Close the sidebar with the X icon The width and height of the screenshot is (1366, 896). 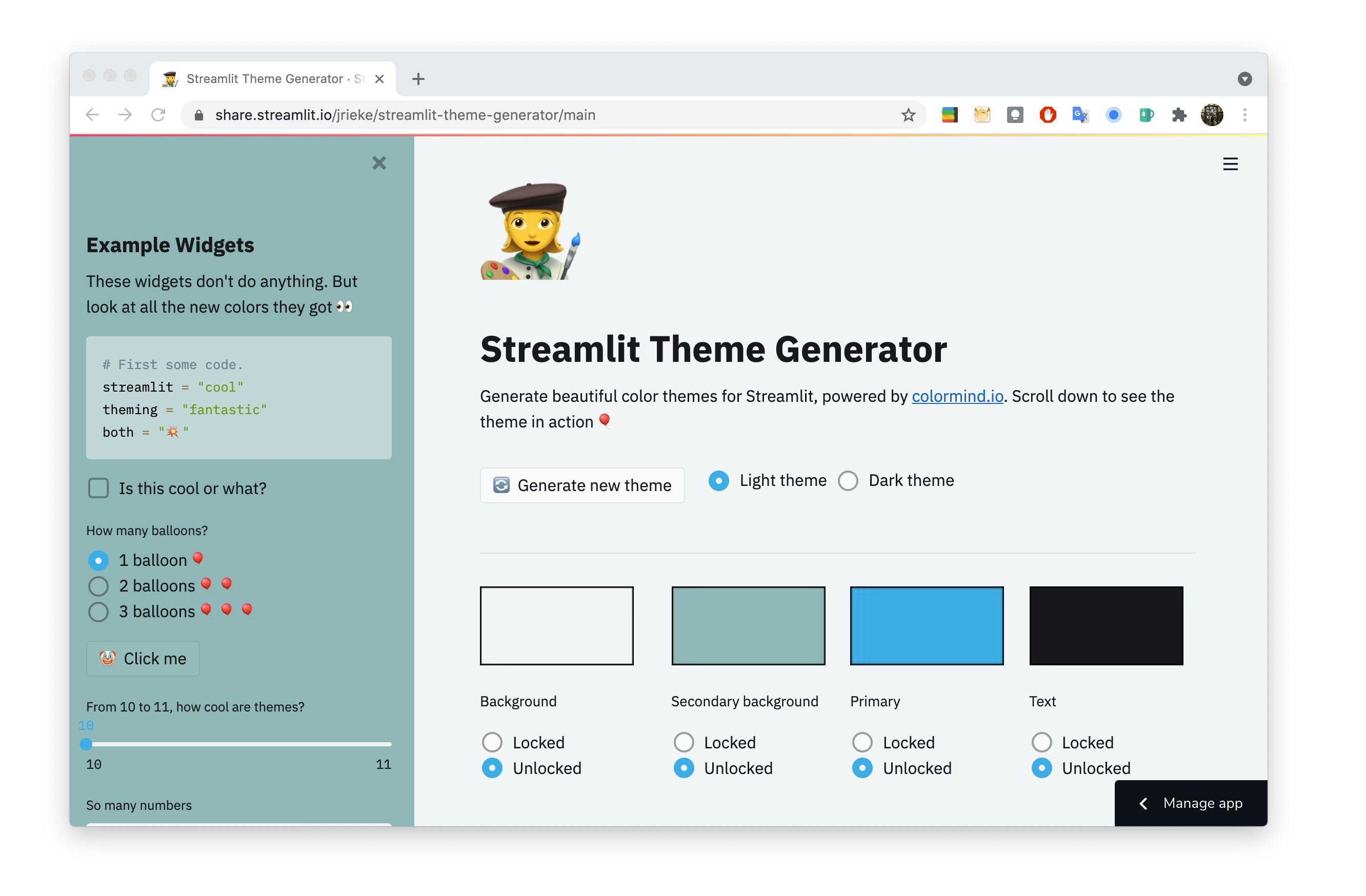pyautogui.click(x=379, y=163)
